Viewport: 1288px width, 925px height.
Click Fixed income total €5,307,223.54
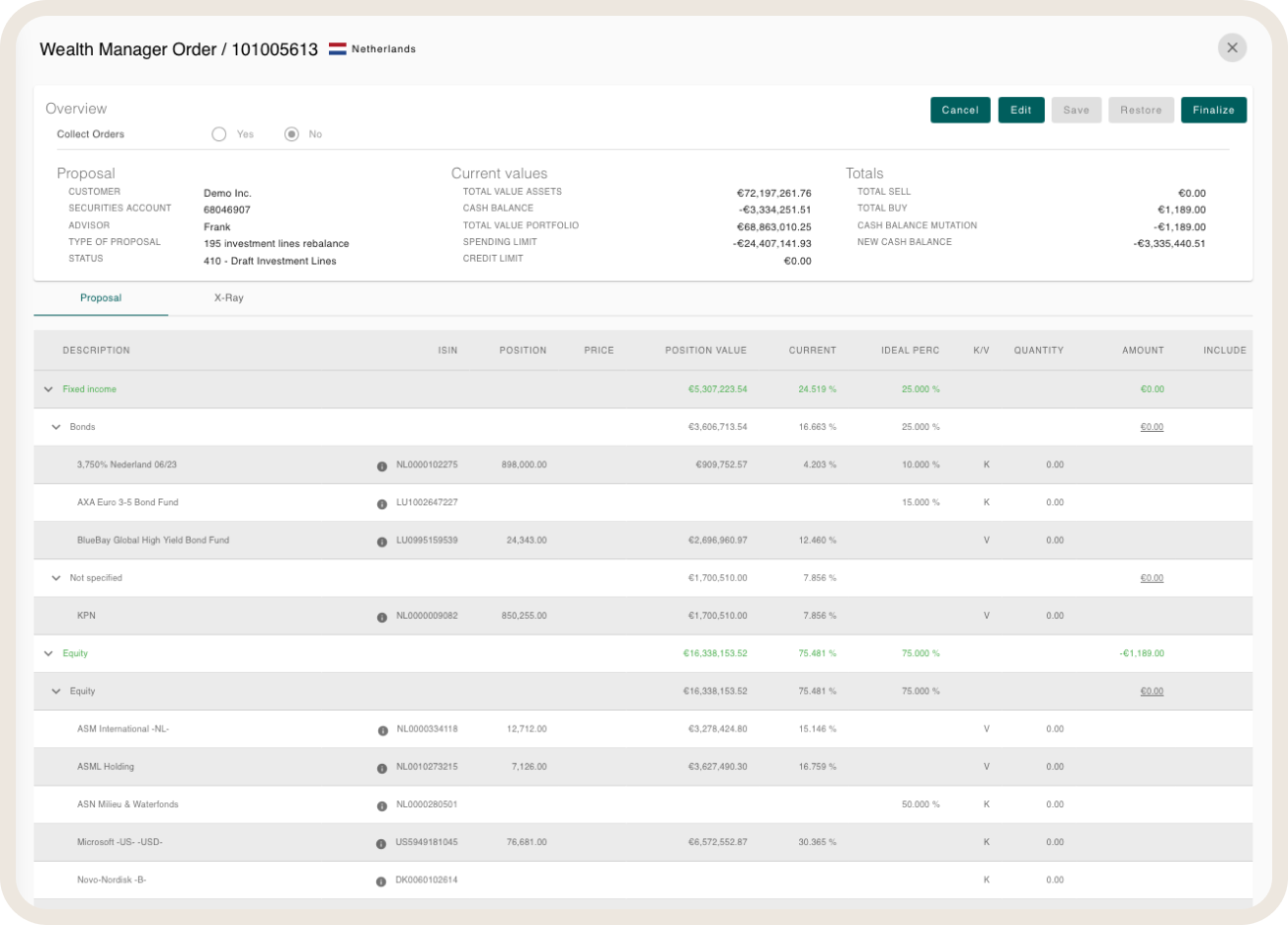718,389
